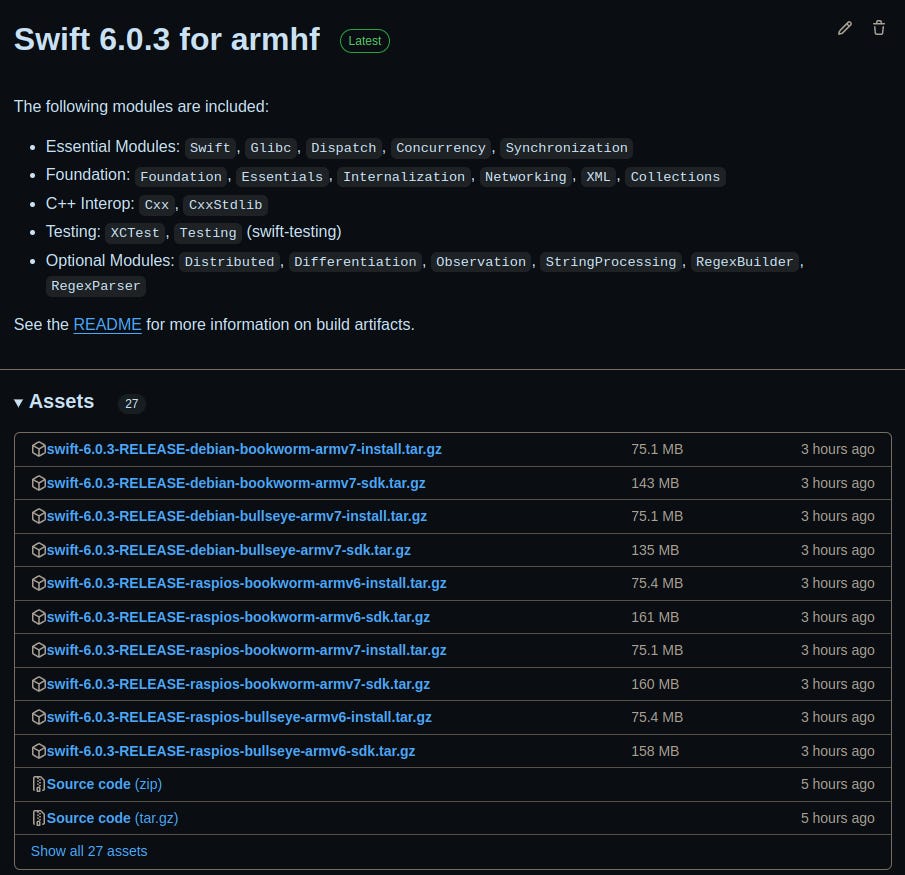Click the Assets count badge 27
The height and width of the screenshot is (875, 905).
tap(132, 403)
